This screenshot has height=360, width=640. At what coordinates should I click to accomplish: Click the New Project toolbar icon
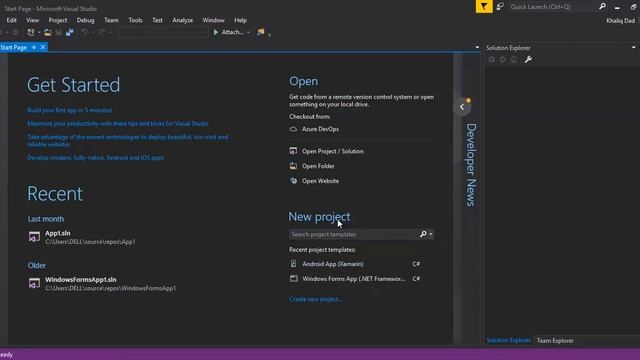coord(31,32)
